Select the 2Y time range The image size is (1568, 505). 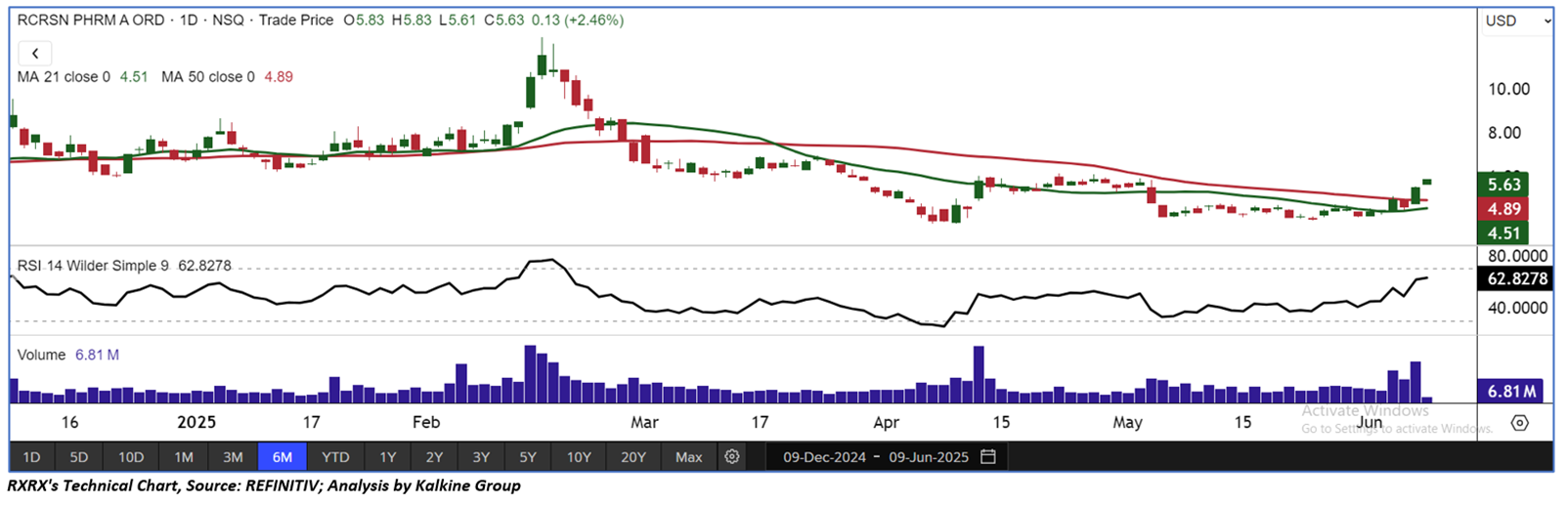(x=435, y=457)
